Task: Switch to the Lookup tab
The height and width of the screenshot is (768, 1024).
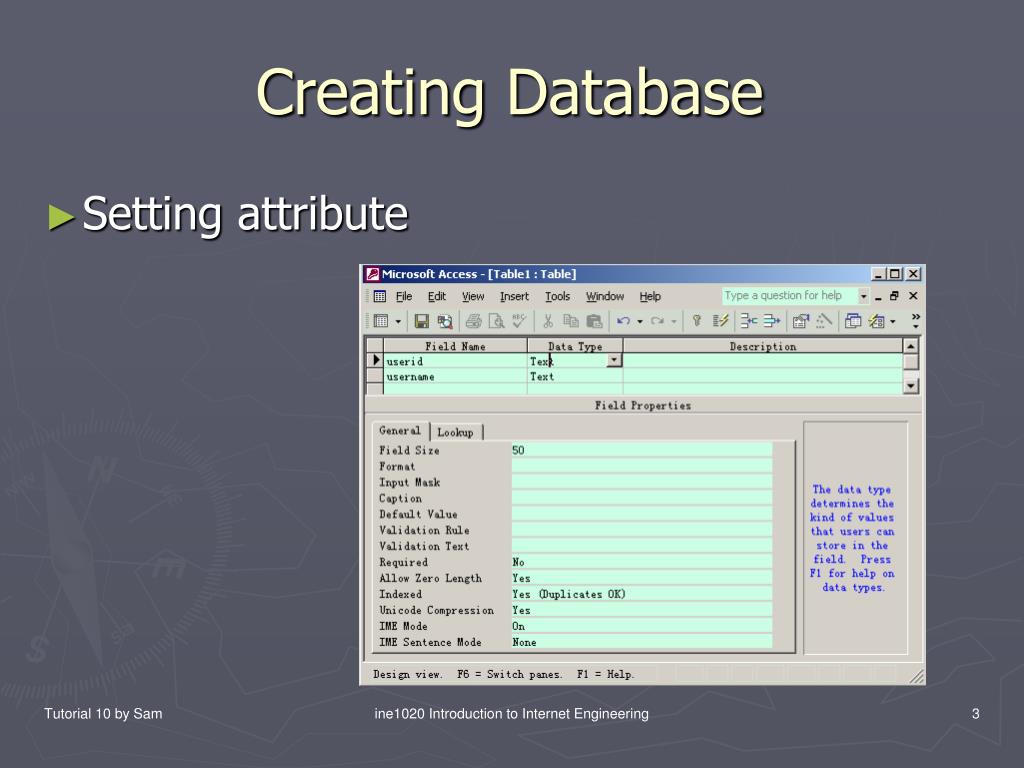Action: pos(456,432)
